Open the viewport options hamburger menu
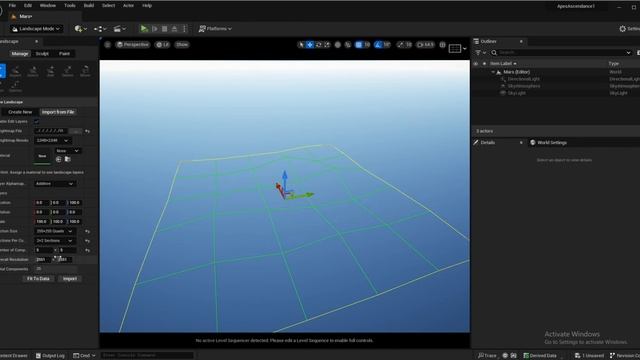Screen dimensions: 640x360 (x=107, y=44)
